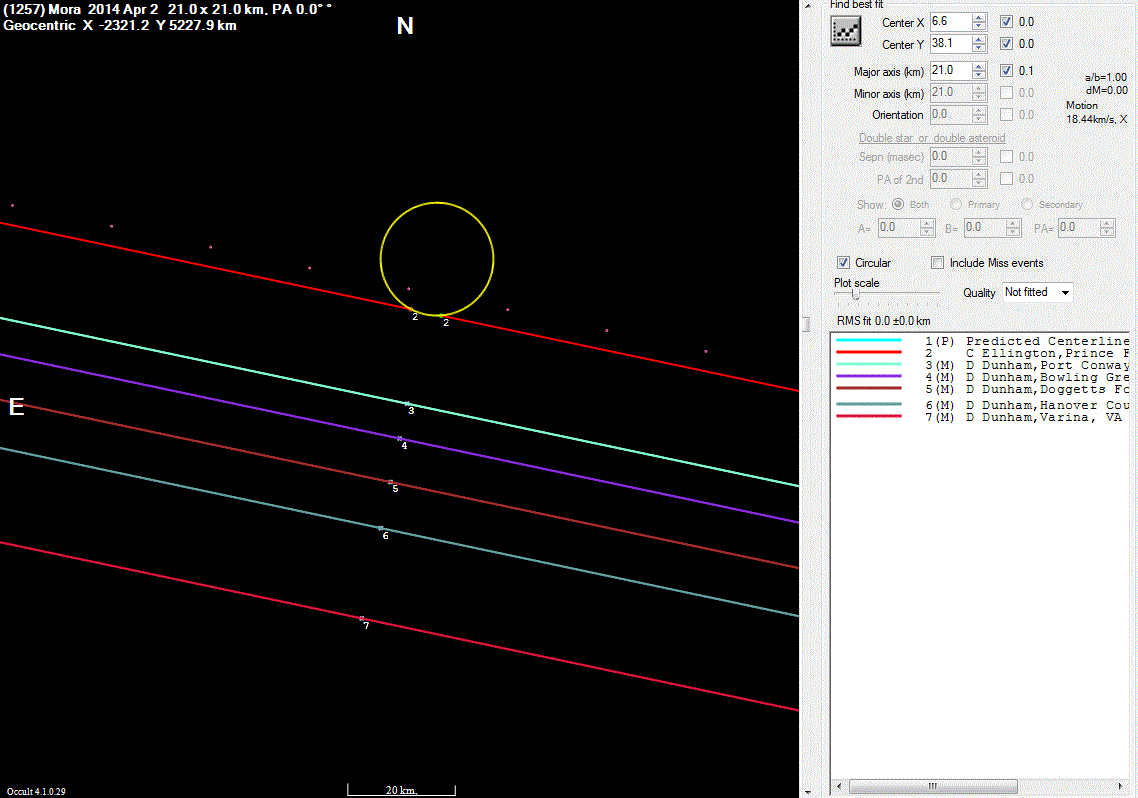Select the D Dunham, Doggetts row
The width and height of the screenshot is (1138, 798).
pos(983,390)
